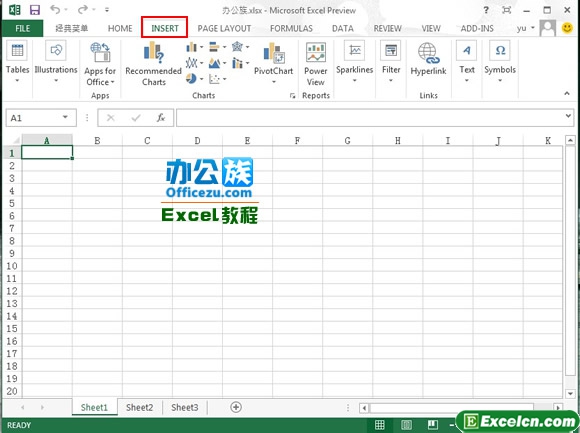Select row 10 header
Screen dimensions: 580x433
point(12,266)
